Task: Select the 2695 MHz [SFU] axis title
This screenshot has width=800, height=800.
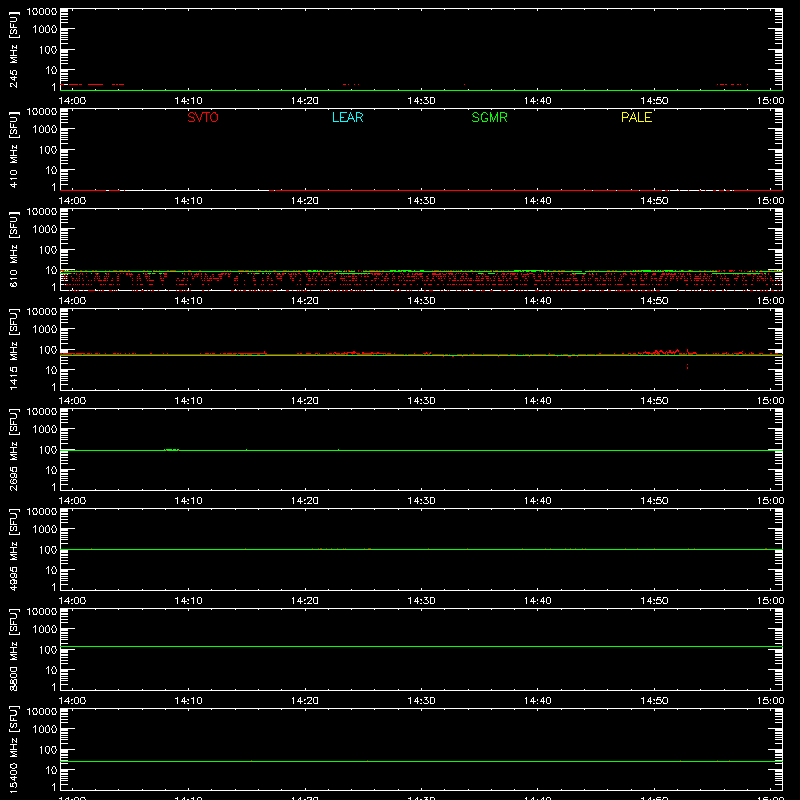Action: coord(14,450)
